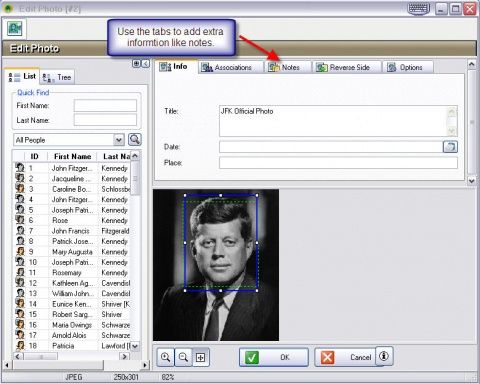Click person icon for Patricia row 18
This screenshot has width=480, height=384.
pyautogui.click(x=20, y=345)
